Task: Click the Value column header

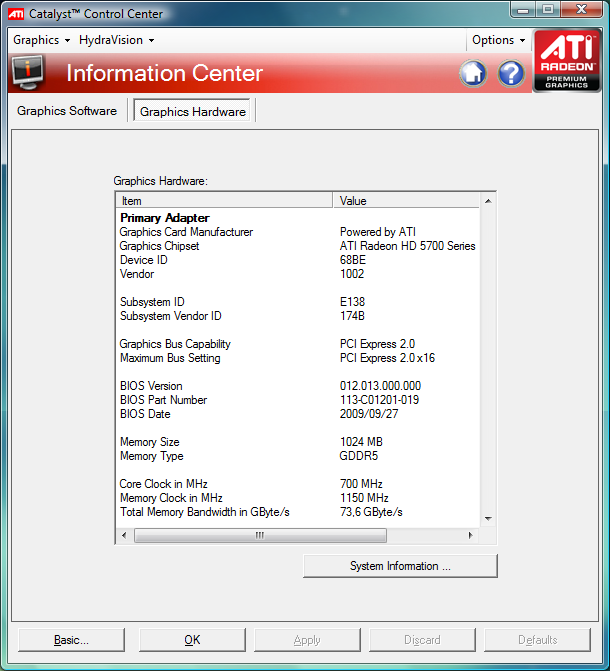Action: click(406, 201)
